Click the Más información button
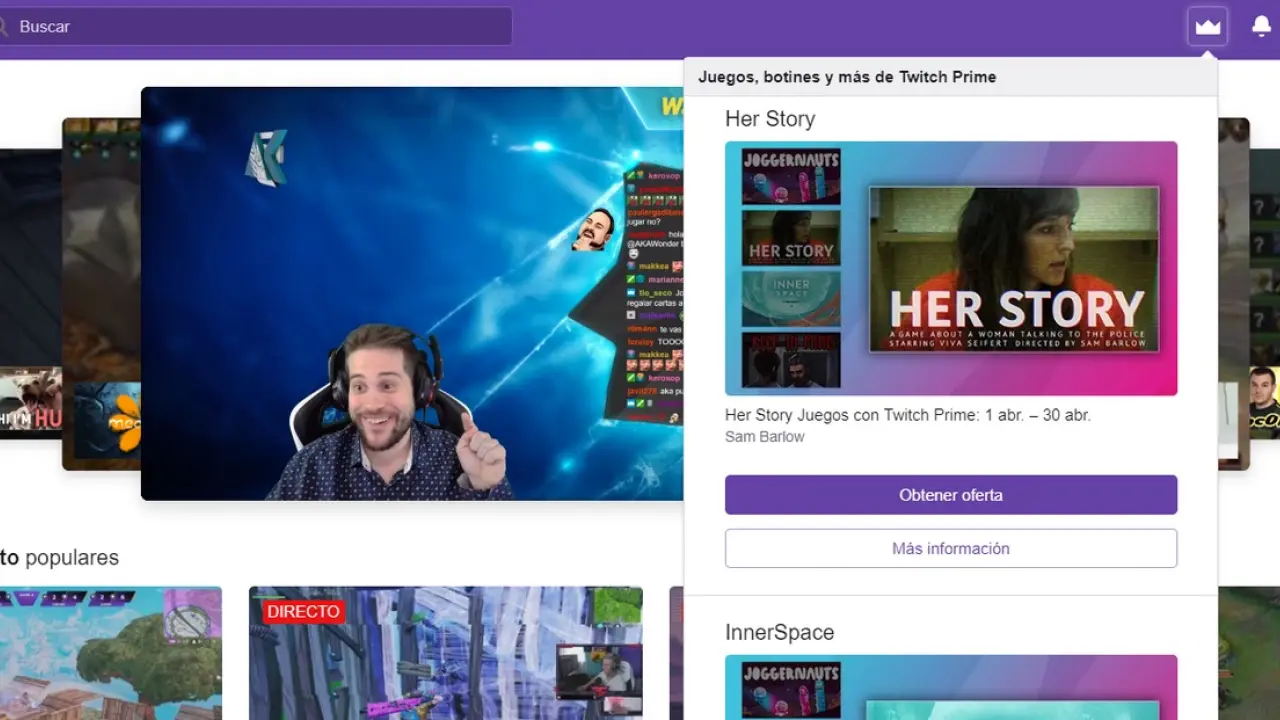Viewport: 1280px width, 720px height. (950, 548)
